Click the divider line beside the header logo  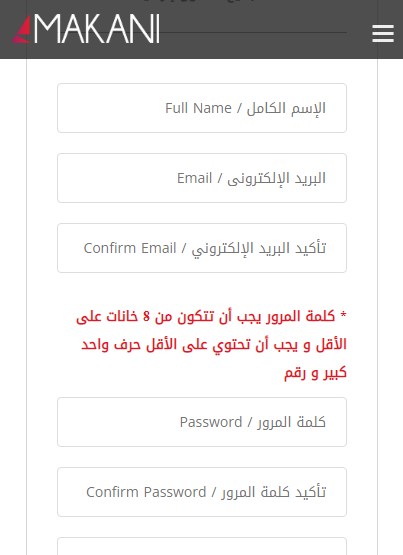(253, 33)
